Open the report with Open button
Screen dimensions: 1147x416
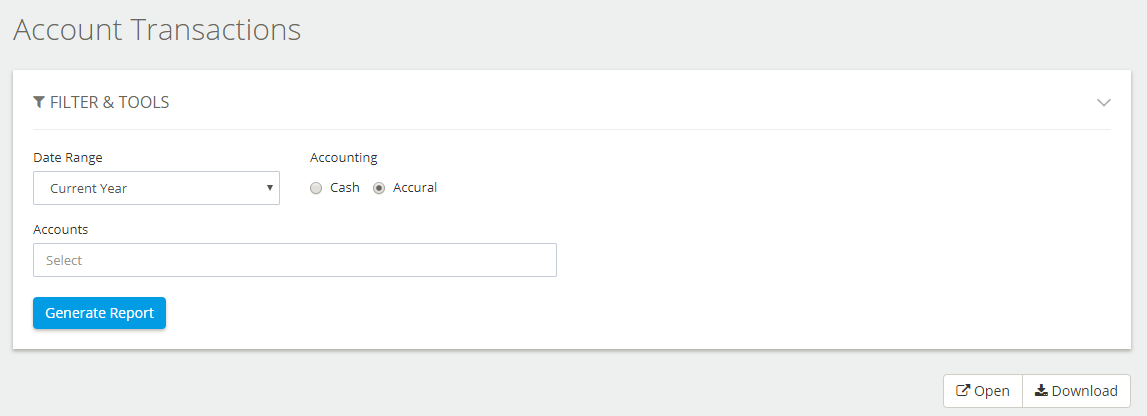click(982, 391)
